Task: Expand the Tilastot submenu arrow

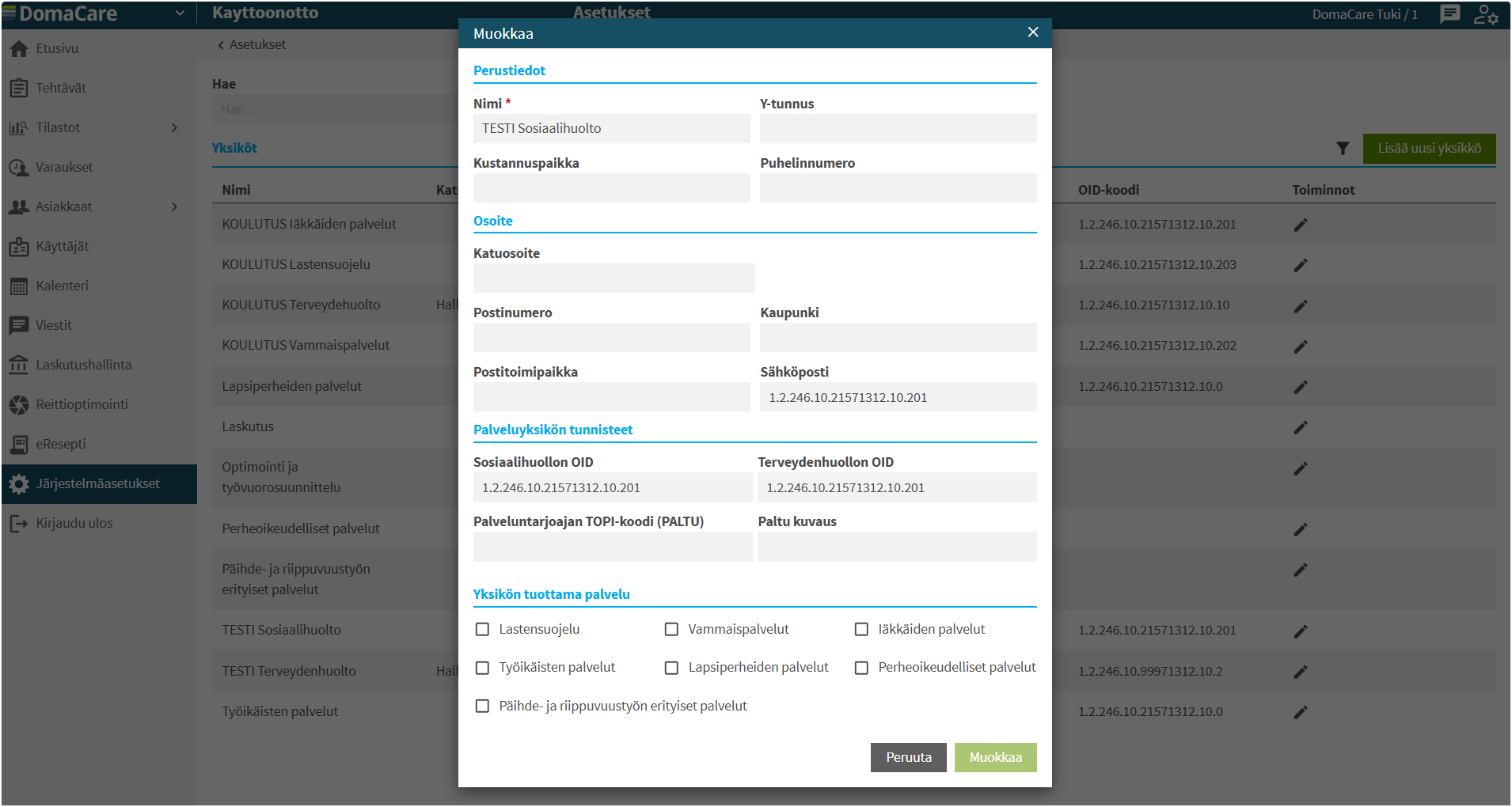Action: click(x=174, y=127)
